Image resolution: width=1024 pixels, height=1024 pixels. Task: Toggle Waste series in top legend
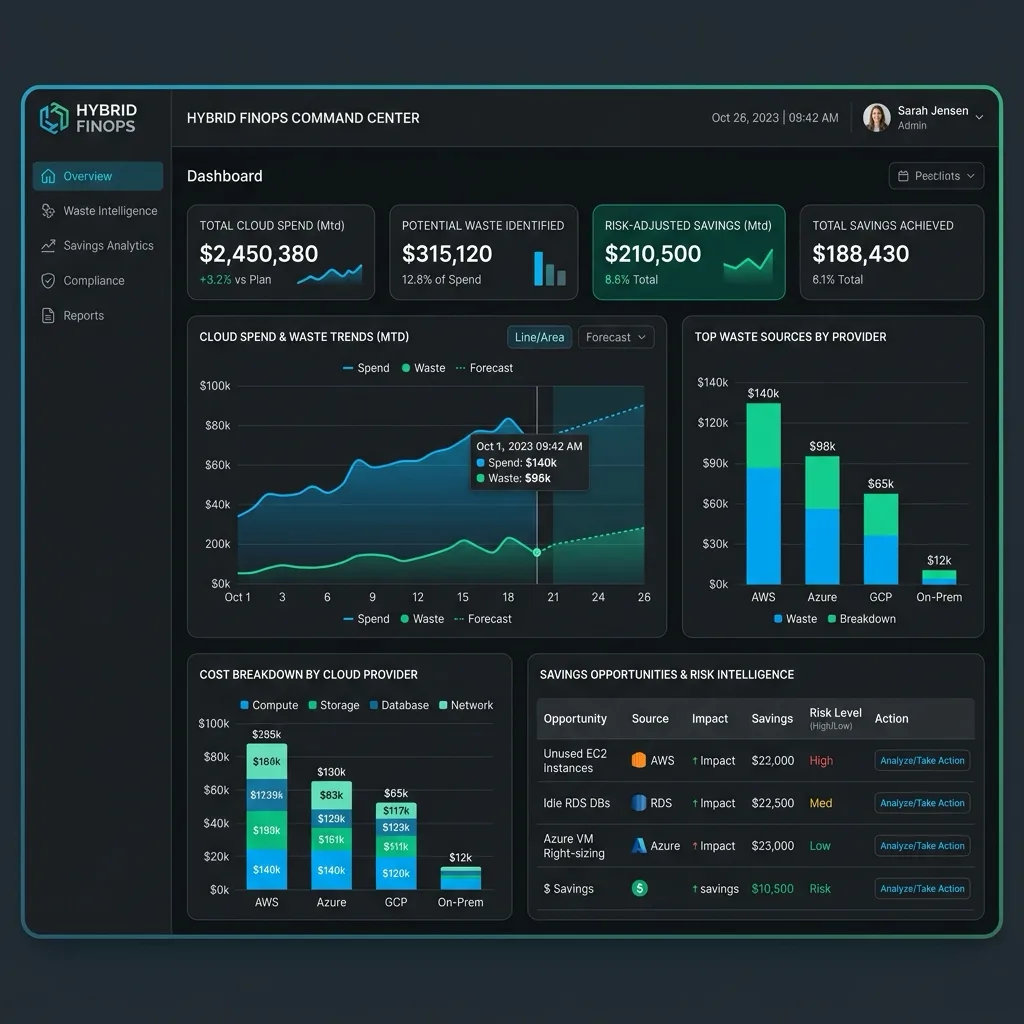423,368
